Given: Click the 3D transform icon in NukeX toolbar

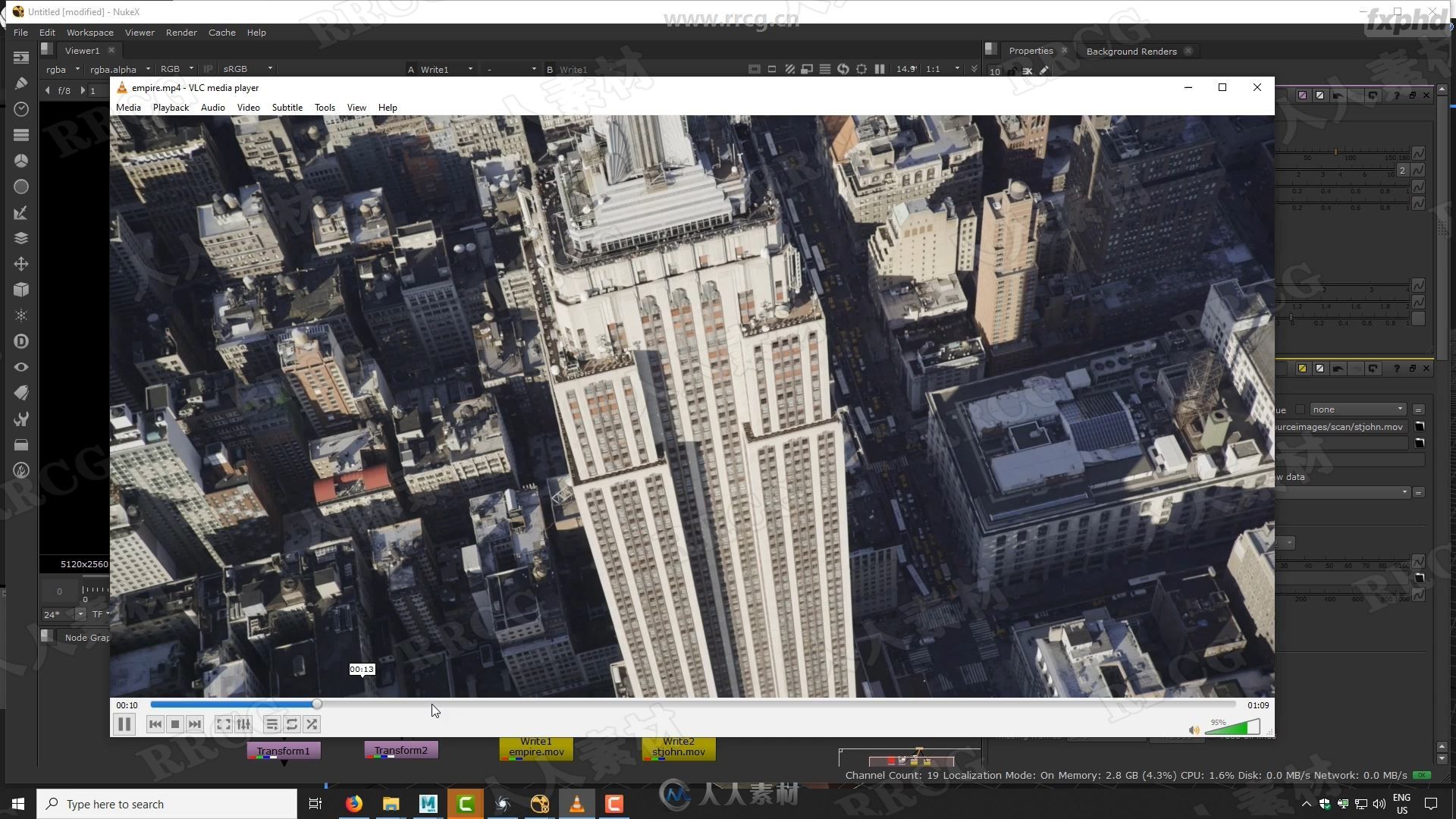Looking at the screenshot, I should pos(21,289).
